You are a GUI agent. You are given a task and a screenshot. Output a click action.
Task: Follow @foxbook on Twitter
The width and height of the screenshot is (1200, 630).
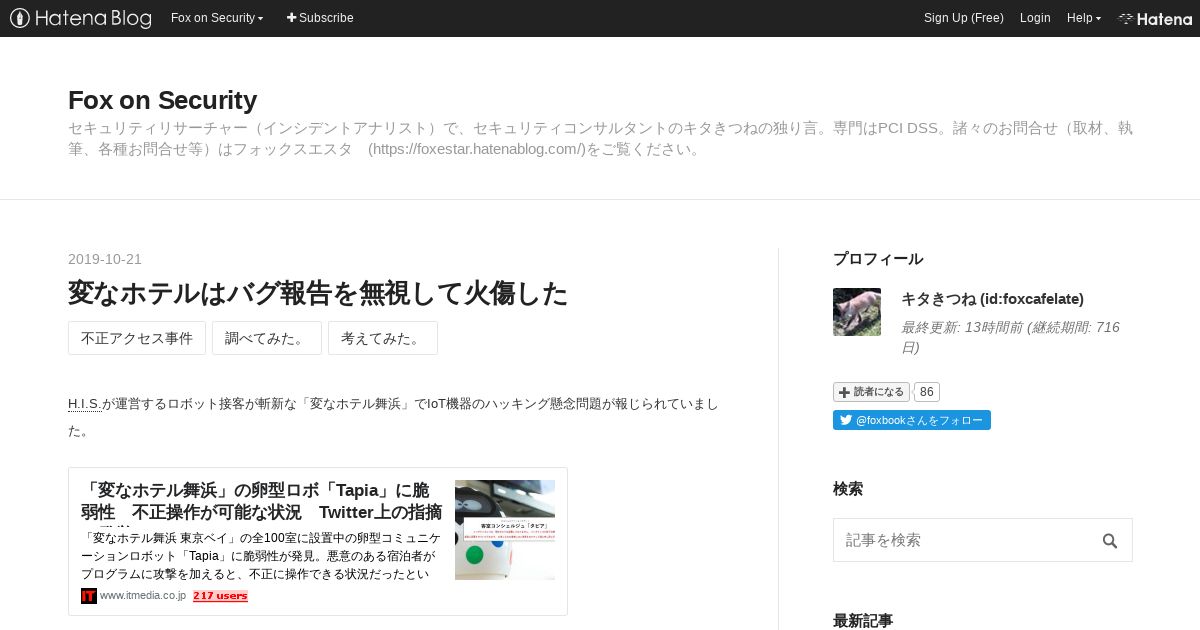[912, 420]
